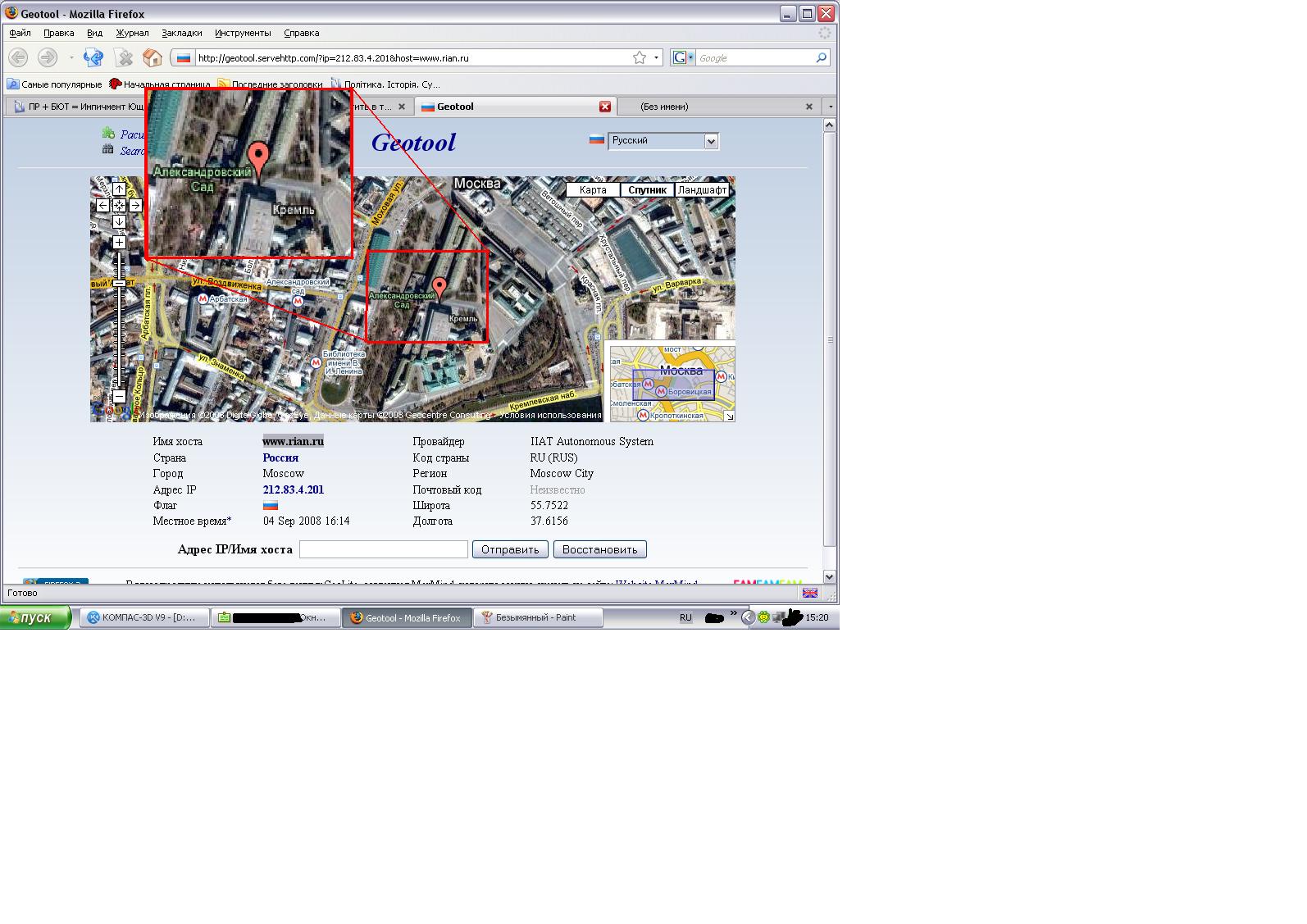Click the Адрес IP/Имя хоста input field
The image size is (1307, 924).
(383, 549)
